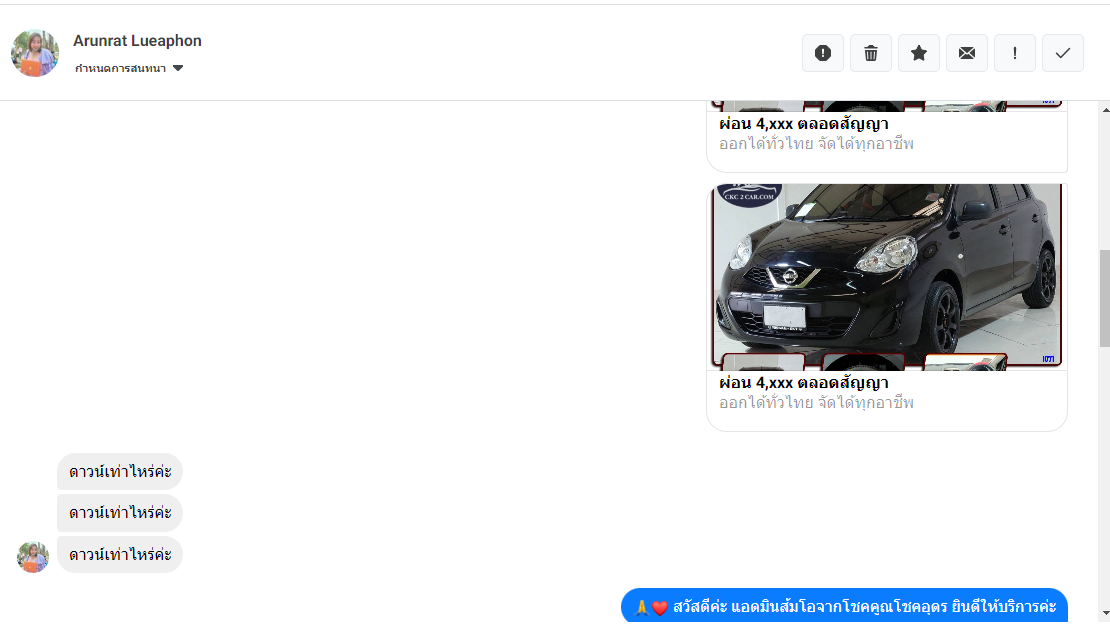Mark conversation as spam with the exclamation circle icon
Screen dimensions: 1110x626
(823, 53)
